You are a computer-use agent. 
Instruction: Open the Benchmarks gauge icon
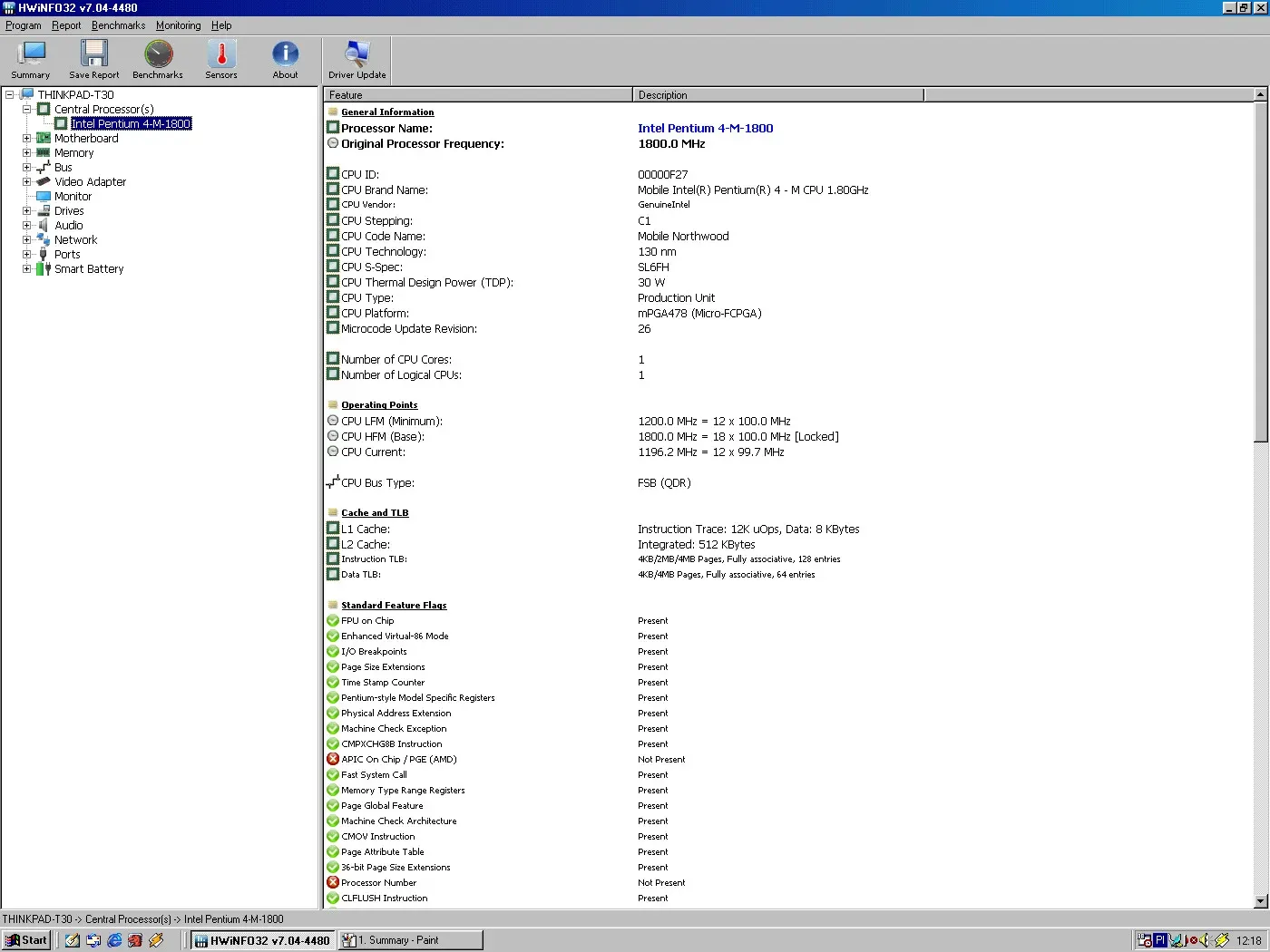(x=158, y=60)
